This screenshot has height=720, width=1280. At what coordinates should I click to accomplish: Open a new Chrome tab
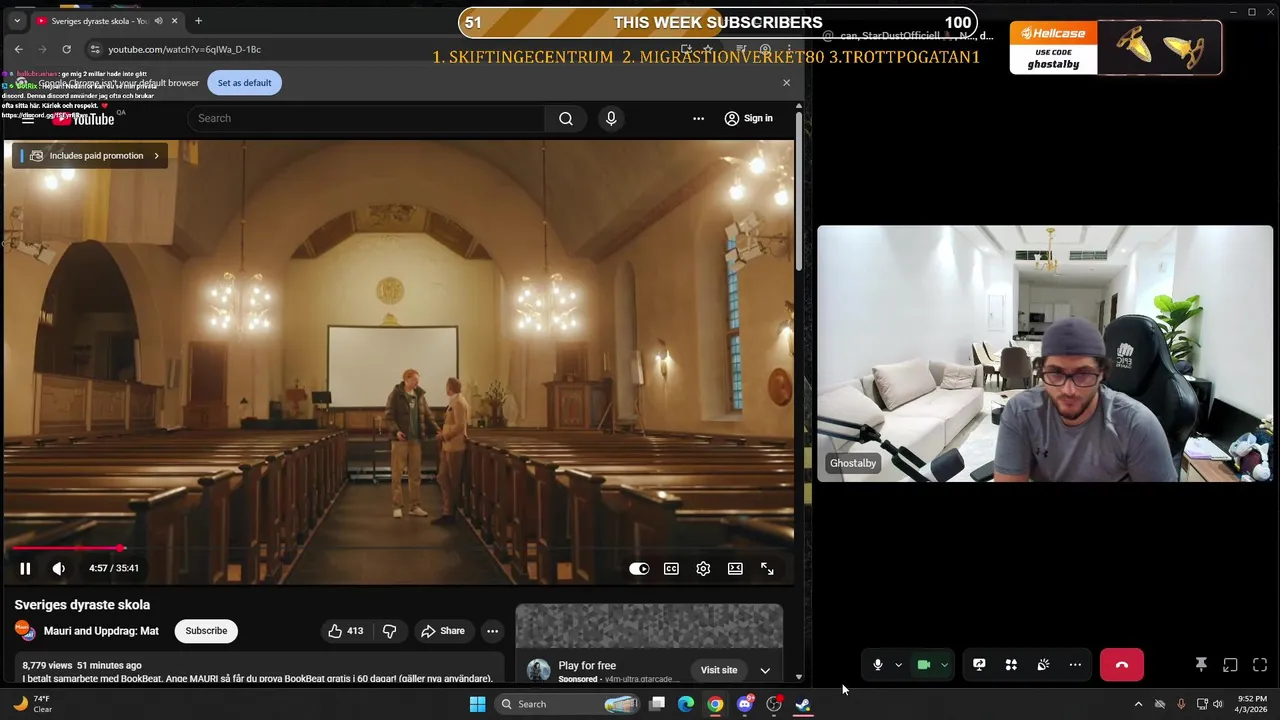198,21
